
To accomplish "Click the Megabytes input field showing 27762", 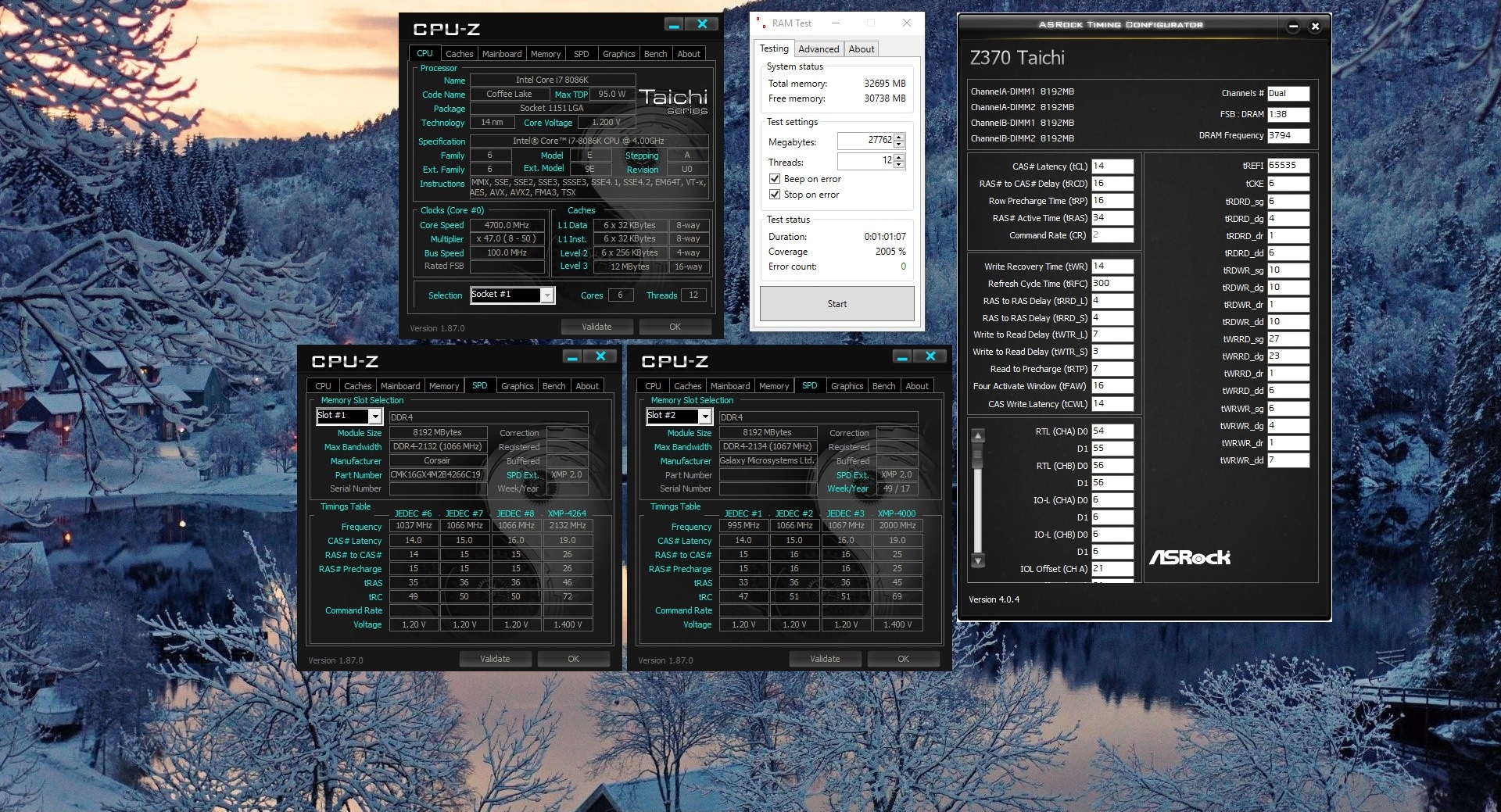I will coord(865,141).
